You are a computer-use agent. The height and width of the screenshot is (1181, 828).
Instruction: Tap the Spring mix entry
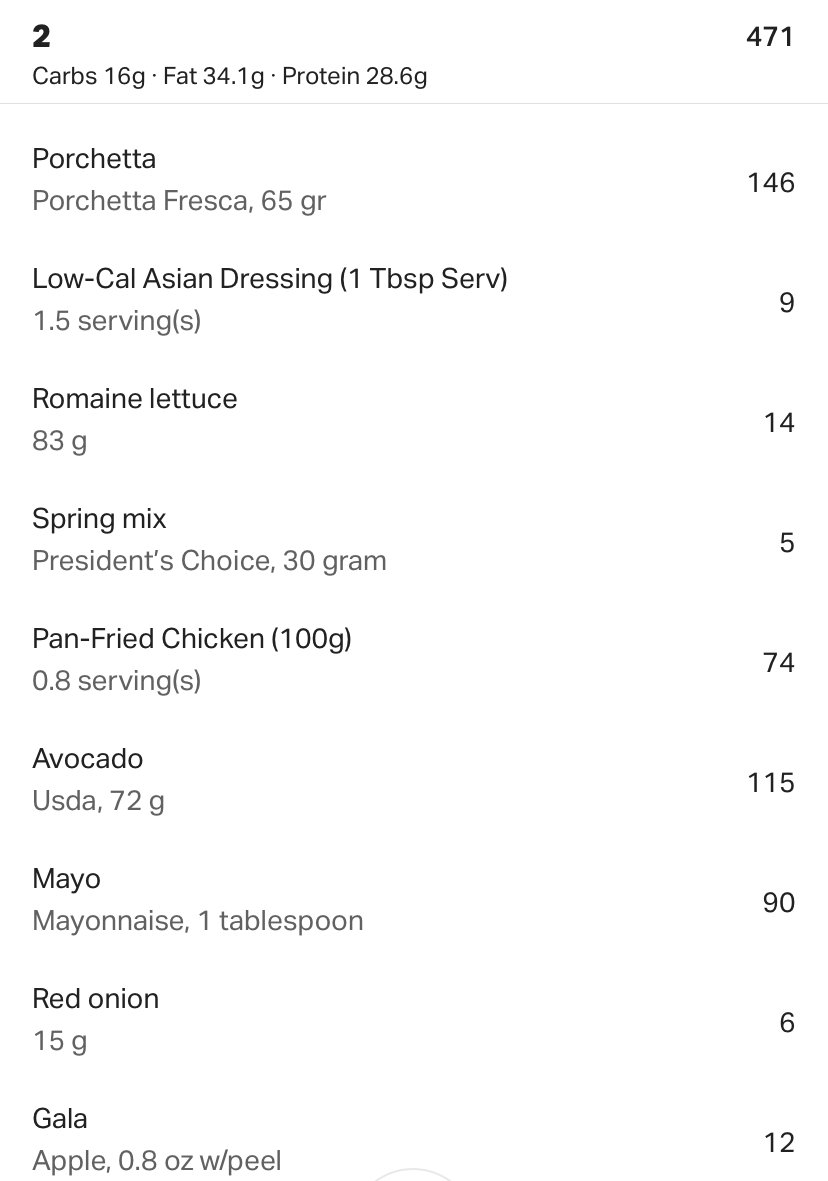[414, 540]
